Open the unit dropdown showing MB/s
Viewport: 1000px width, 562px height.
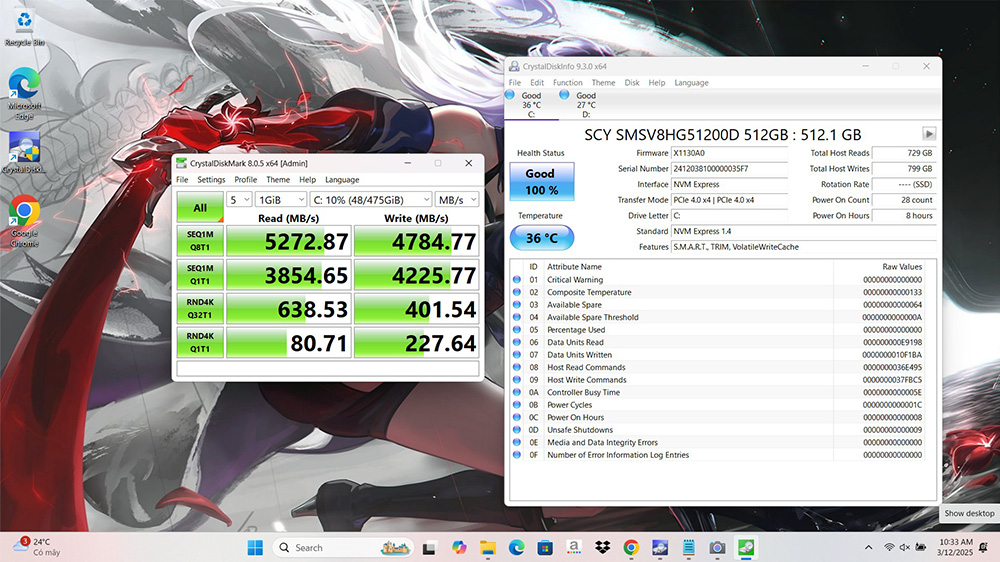pyautogui.click(x=457, y=200)
